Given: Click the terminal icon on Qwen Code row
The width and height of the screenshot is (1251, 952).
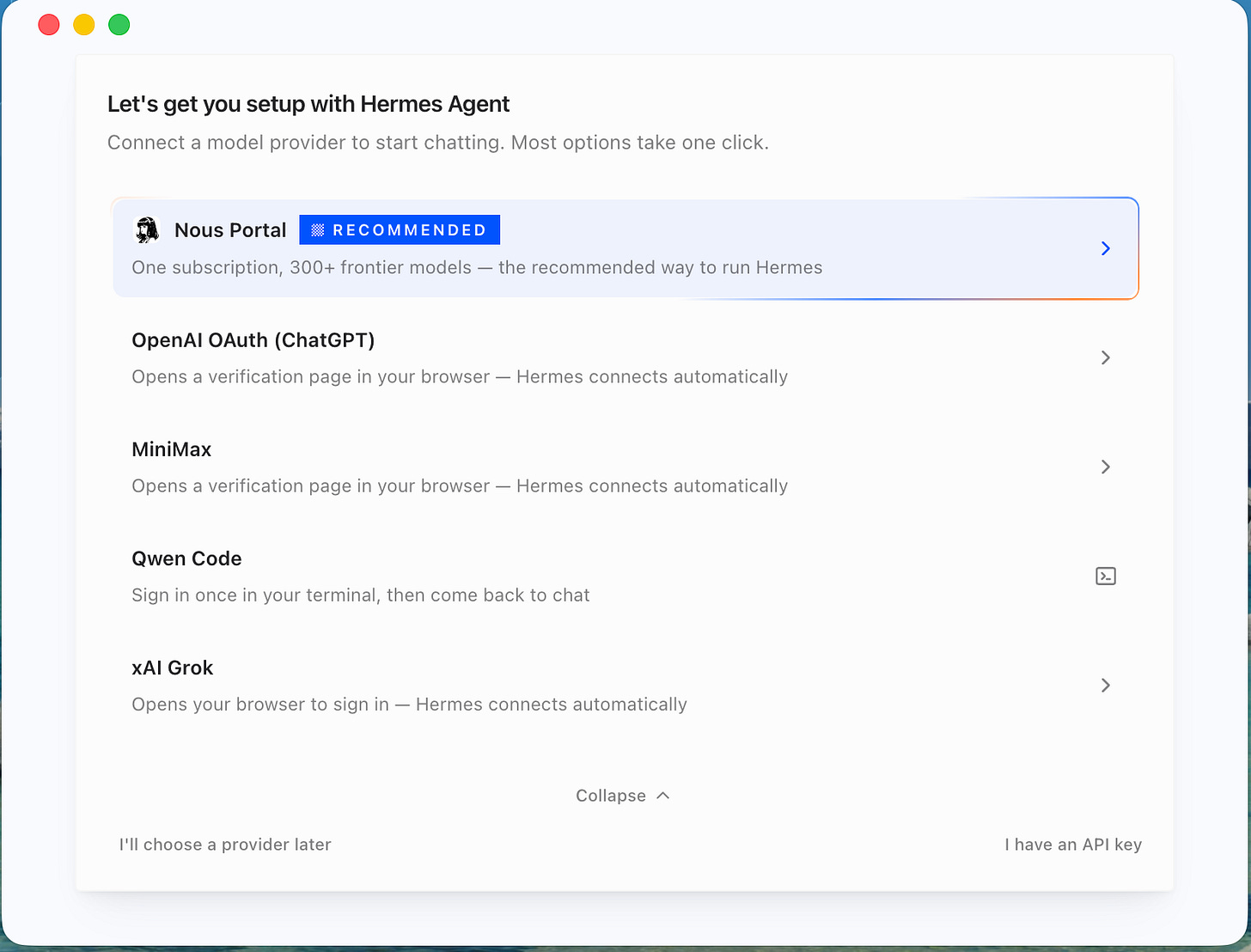Looking at the screenshot, I should [x=1106, y=576].
